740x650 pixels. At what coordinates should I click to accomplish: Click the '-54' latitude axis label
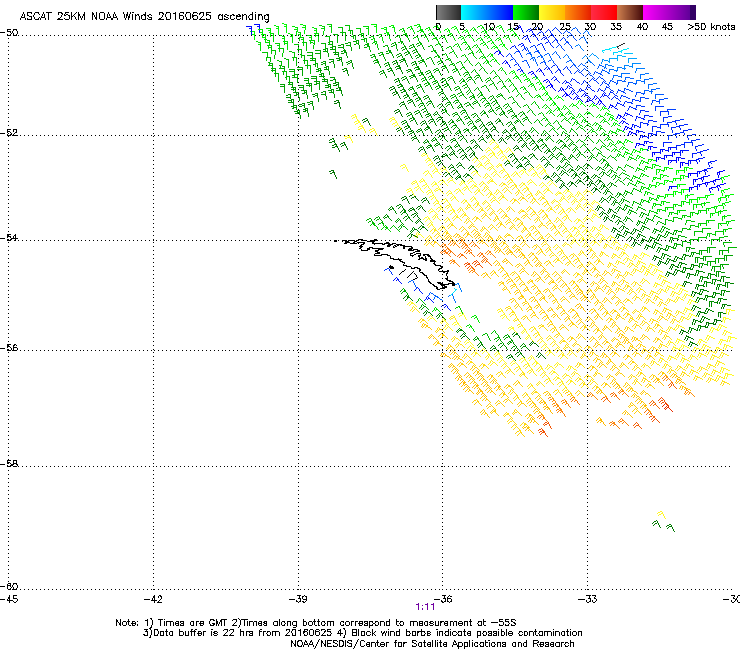[x=9, y=238]
